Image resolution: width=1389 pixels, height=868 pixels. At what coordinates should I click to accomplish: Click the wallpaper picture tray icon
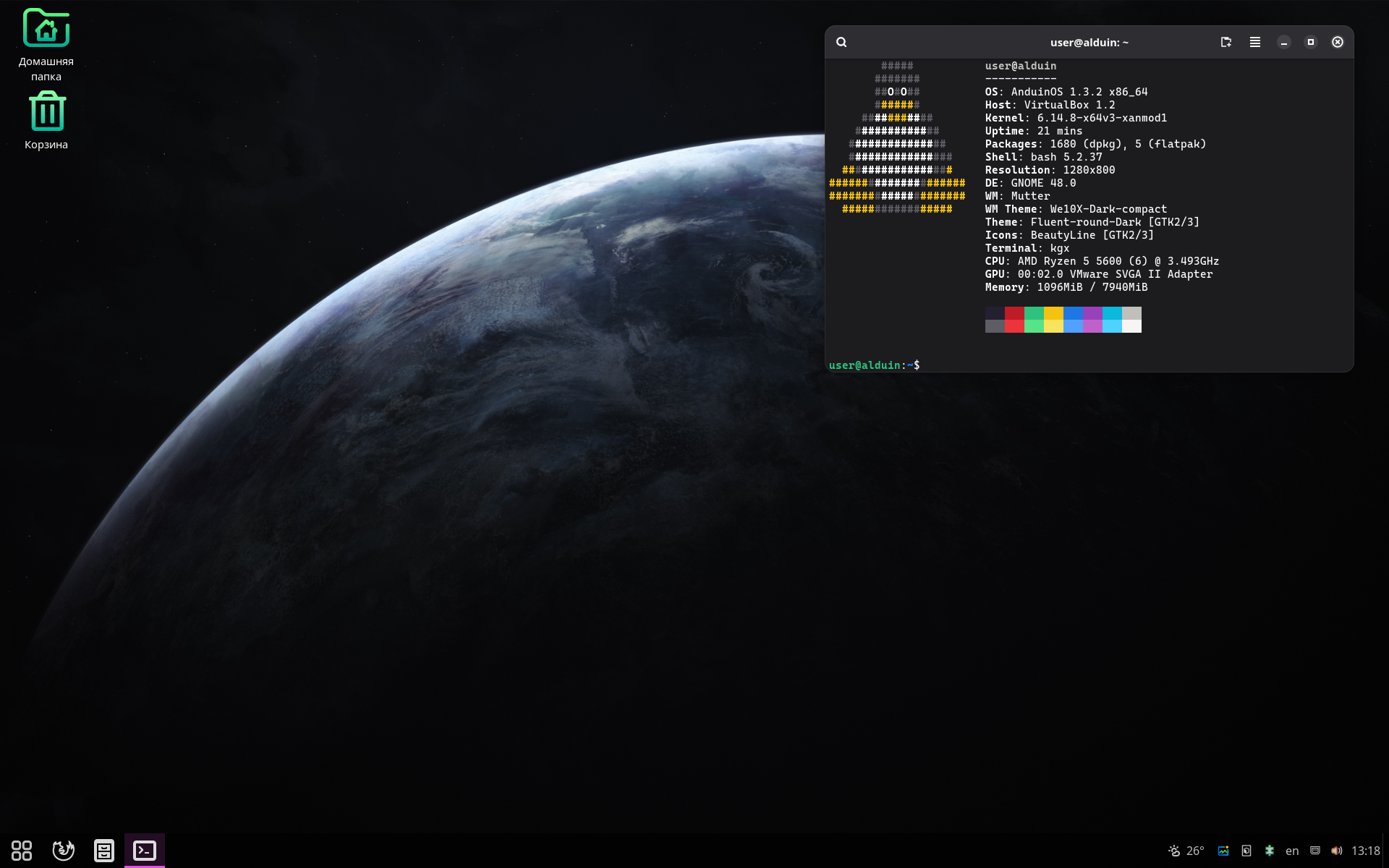(1223, 851)
